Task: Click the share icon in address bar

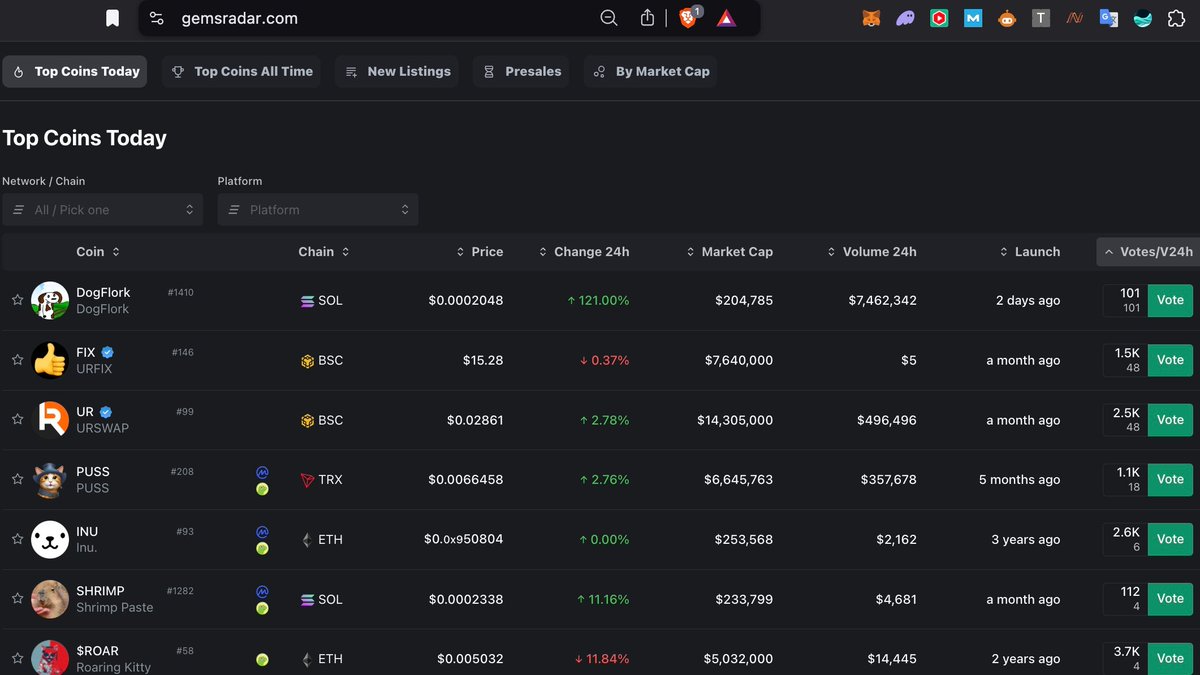Action: [647, 18]
